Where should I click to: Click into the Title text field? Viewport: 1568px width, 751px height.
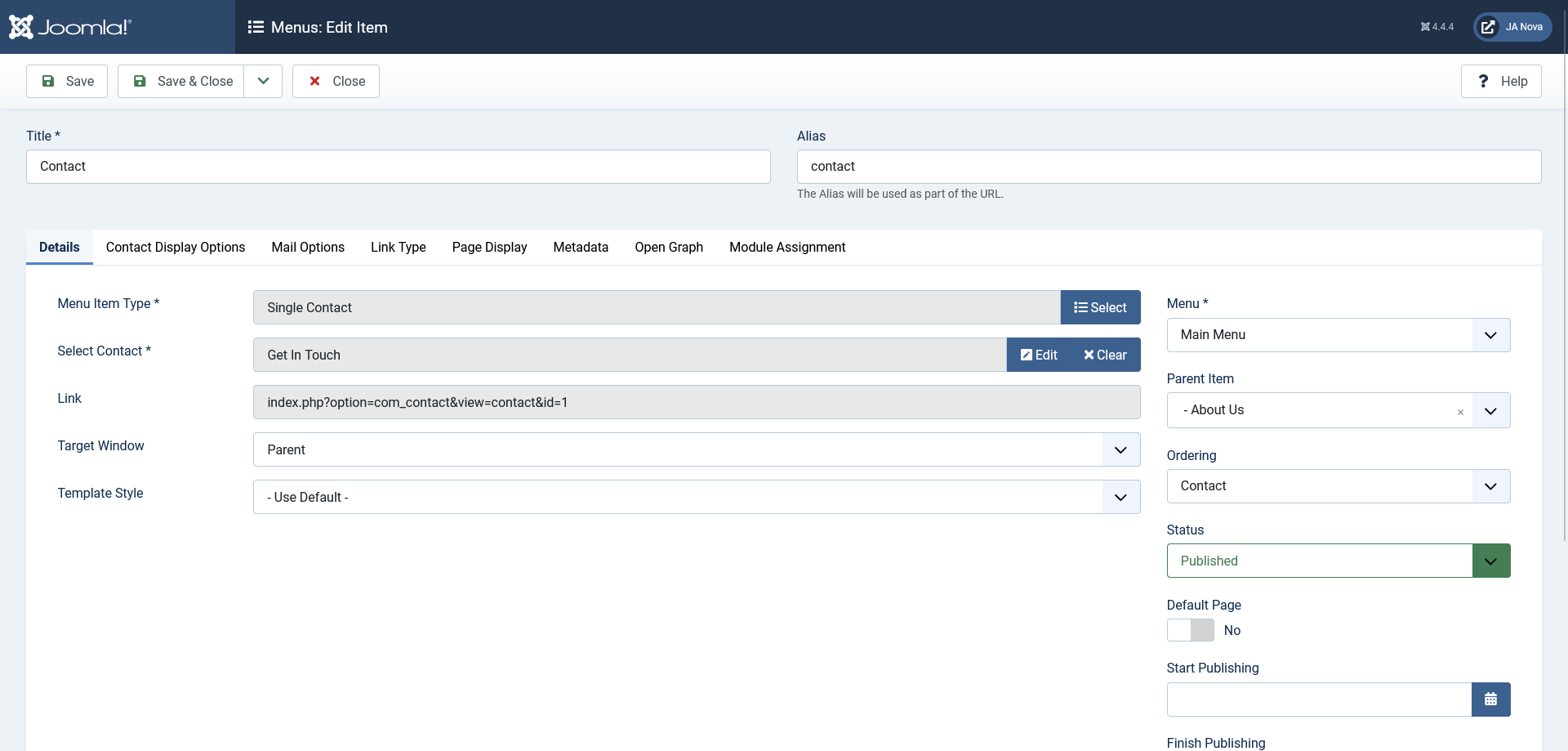tap(398, 167)
